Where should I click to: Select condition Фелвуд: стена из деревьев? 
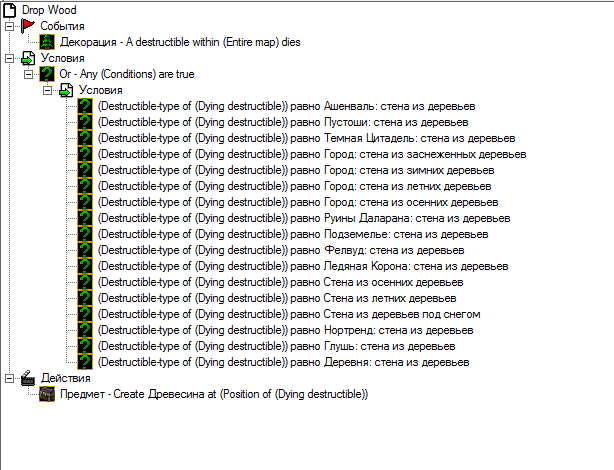(x=281, y=250)
